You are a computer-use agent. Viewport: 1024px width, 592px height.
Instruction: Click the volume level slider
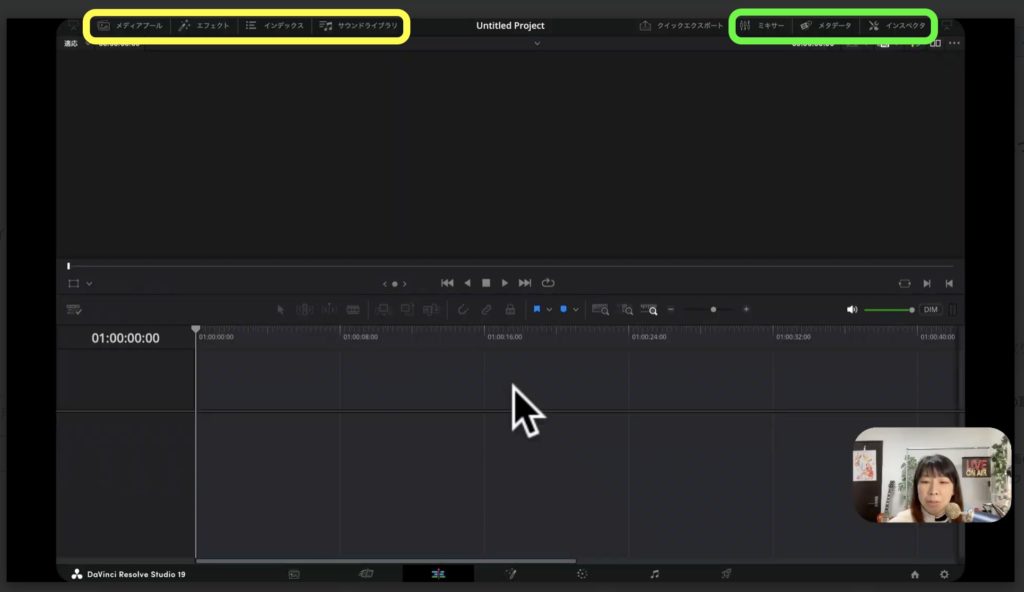click(888, 310)
